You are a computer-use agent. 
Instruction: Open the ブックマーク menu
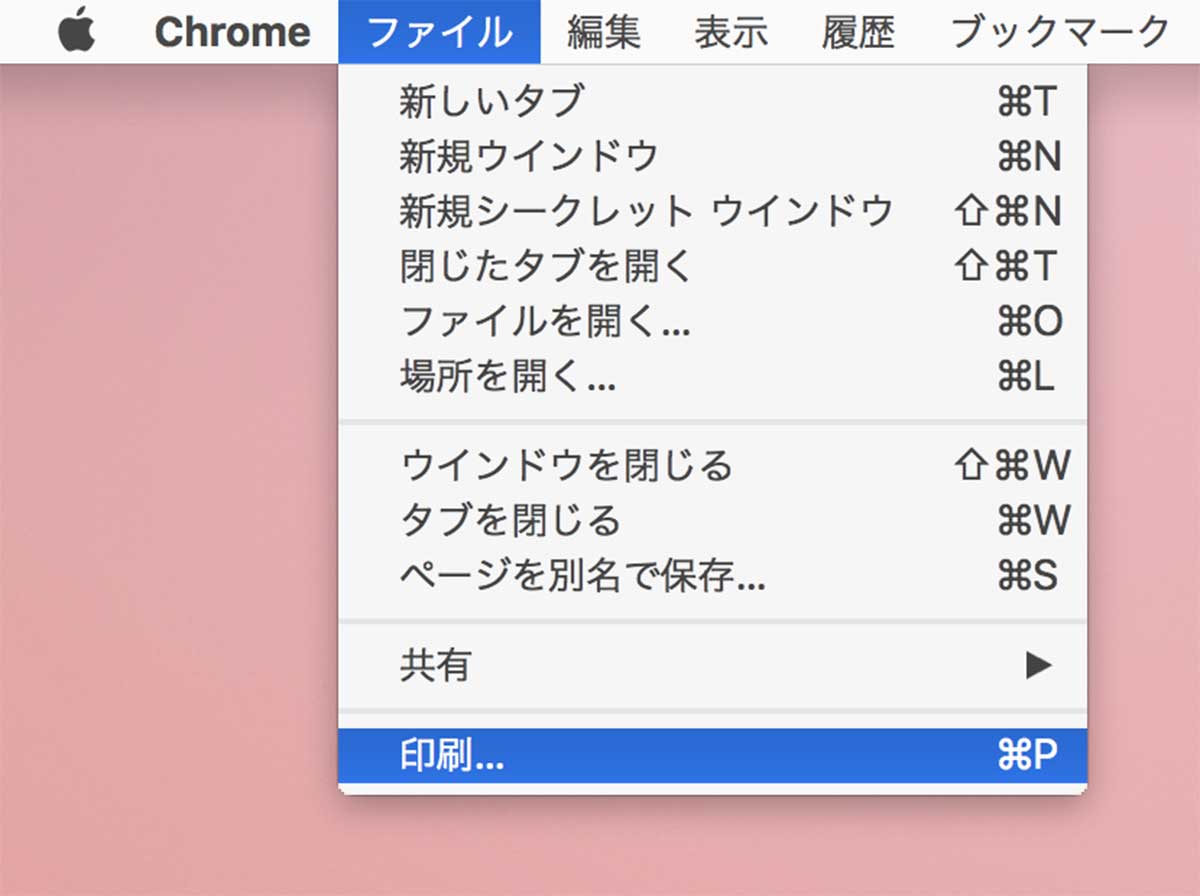click(1060, 33)
